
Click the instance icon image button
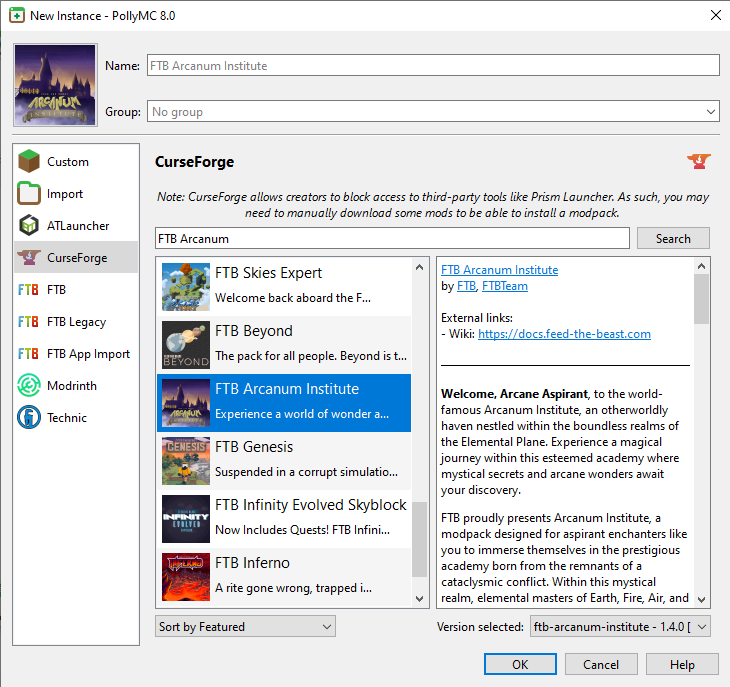pyautogui.click(x=56, y=85)
